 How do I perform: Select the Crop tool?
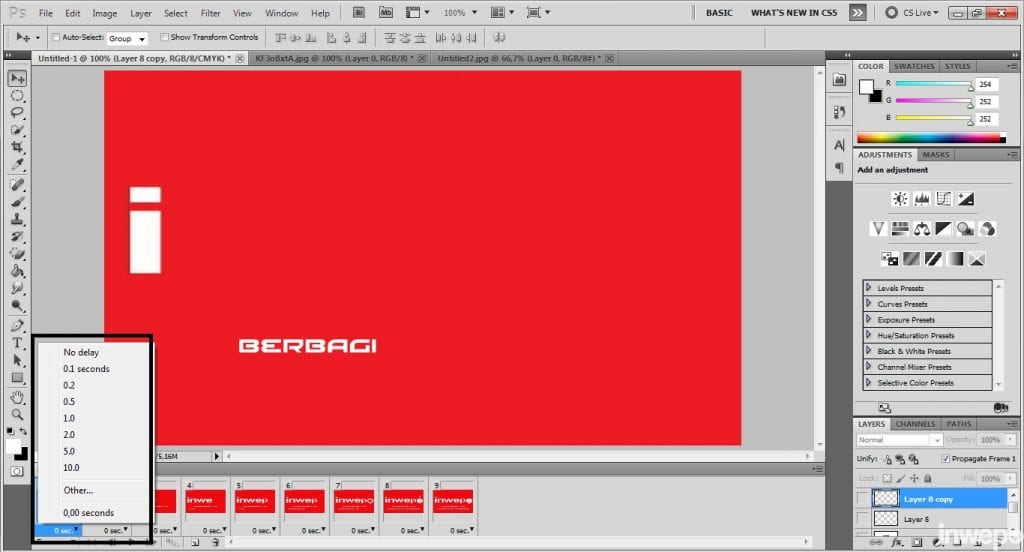17,147
